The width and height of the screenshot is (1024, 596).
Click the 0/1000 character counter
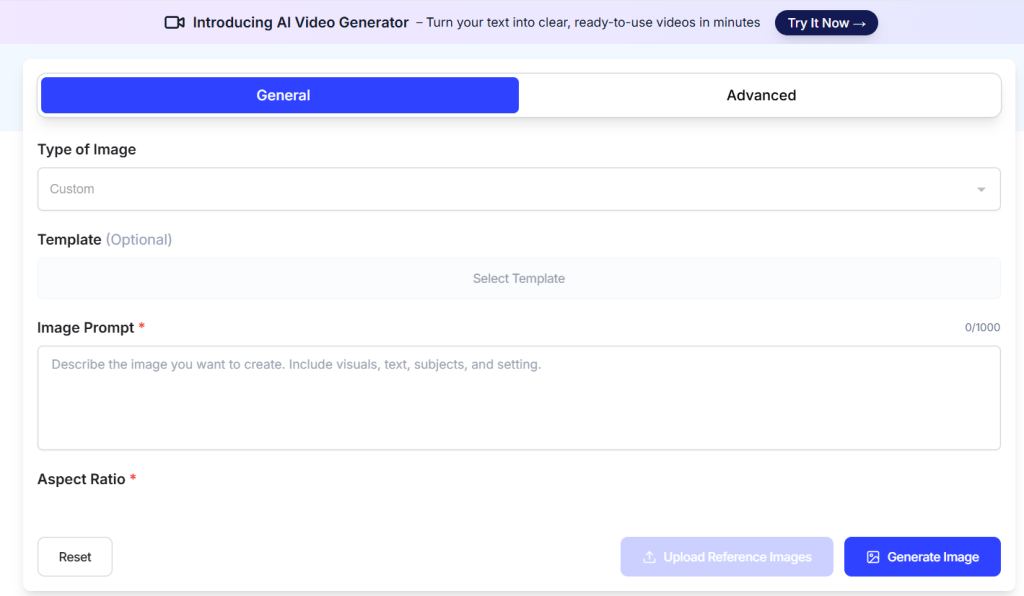pyautogui.click(x=982, y=328)
